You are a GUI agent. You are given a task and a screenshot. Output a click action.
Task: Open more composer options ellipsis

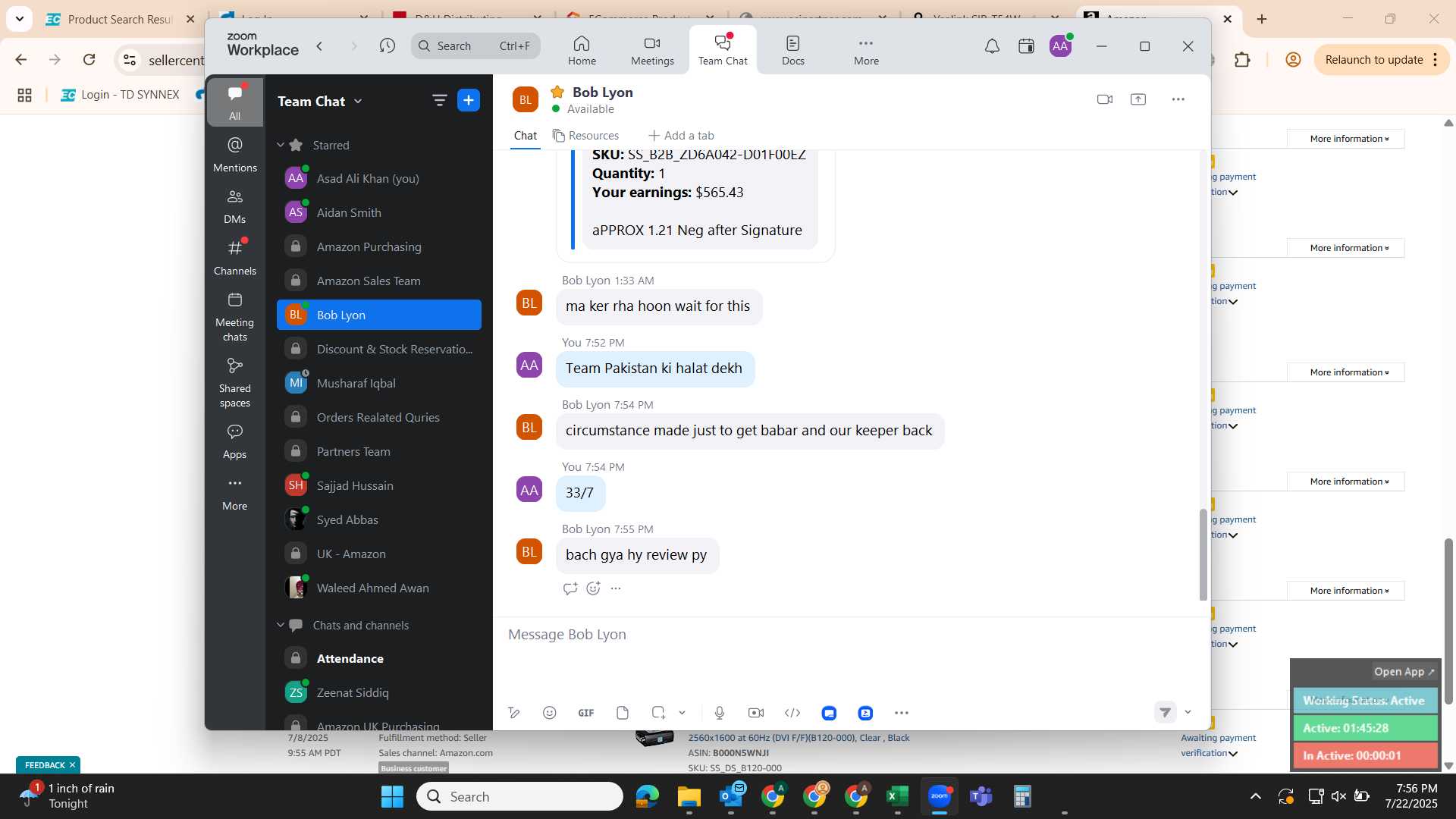902,713
